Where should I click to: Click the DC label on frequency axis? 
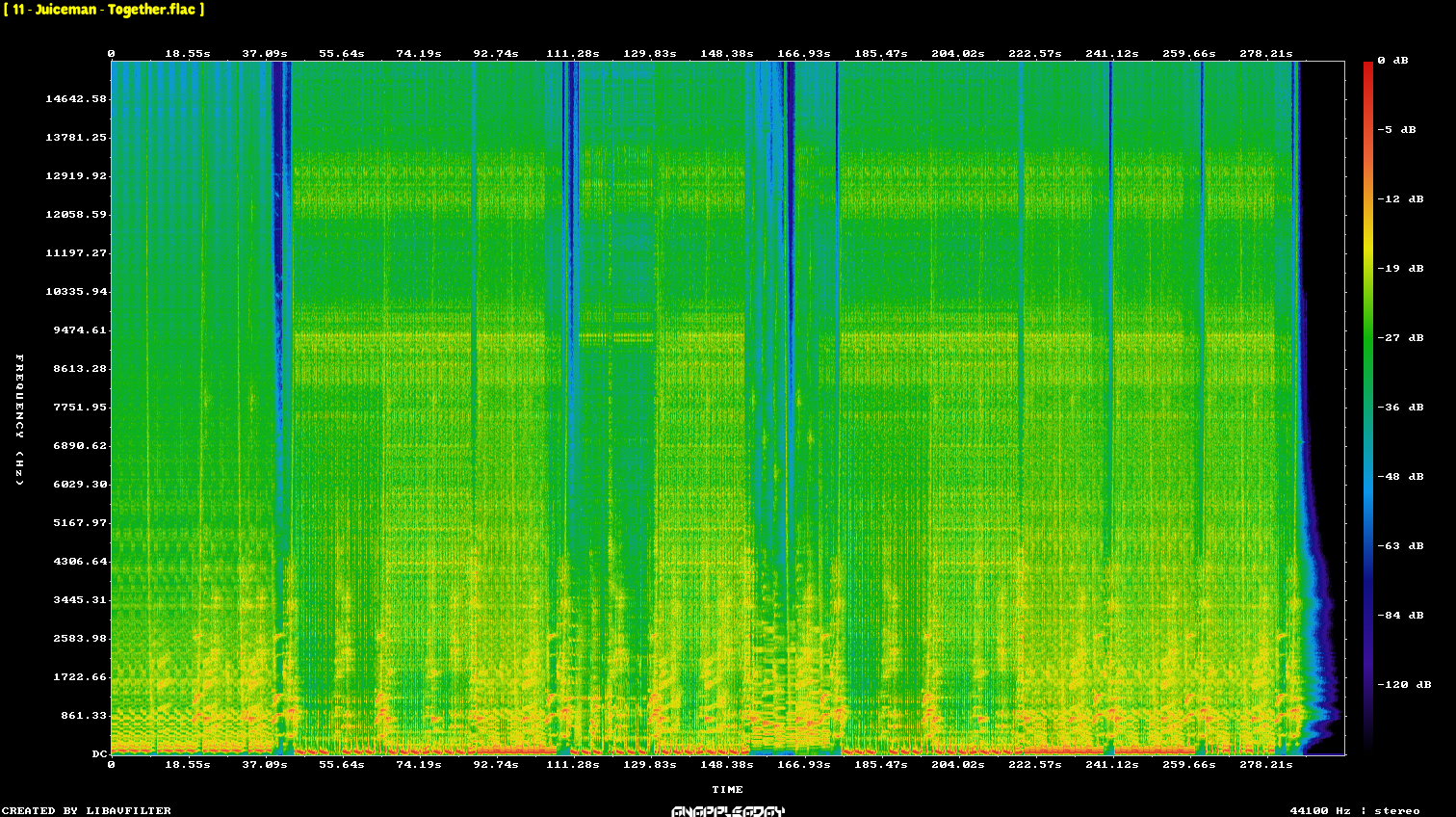pos(100,754)
